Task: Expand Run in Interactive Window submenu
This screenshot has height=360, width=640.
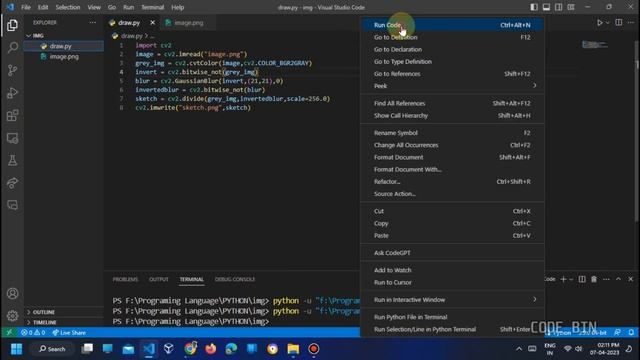Action: [x=452, y=300]
